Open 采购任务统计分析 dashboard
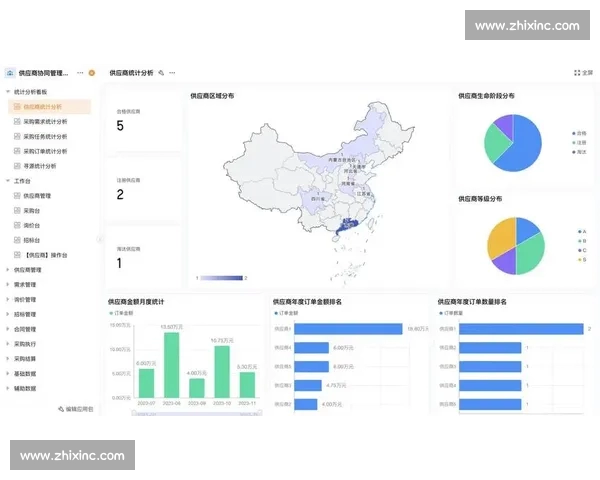 click(45, 137)
